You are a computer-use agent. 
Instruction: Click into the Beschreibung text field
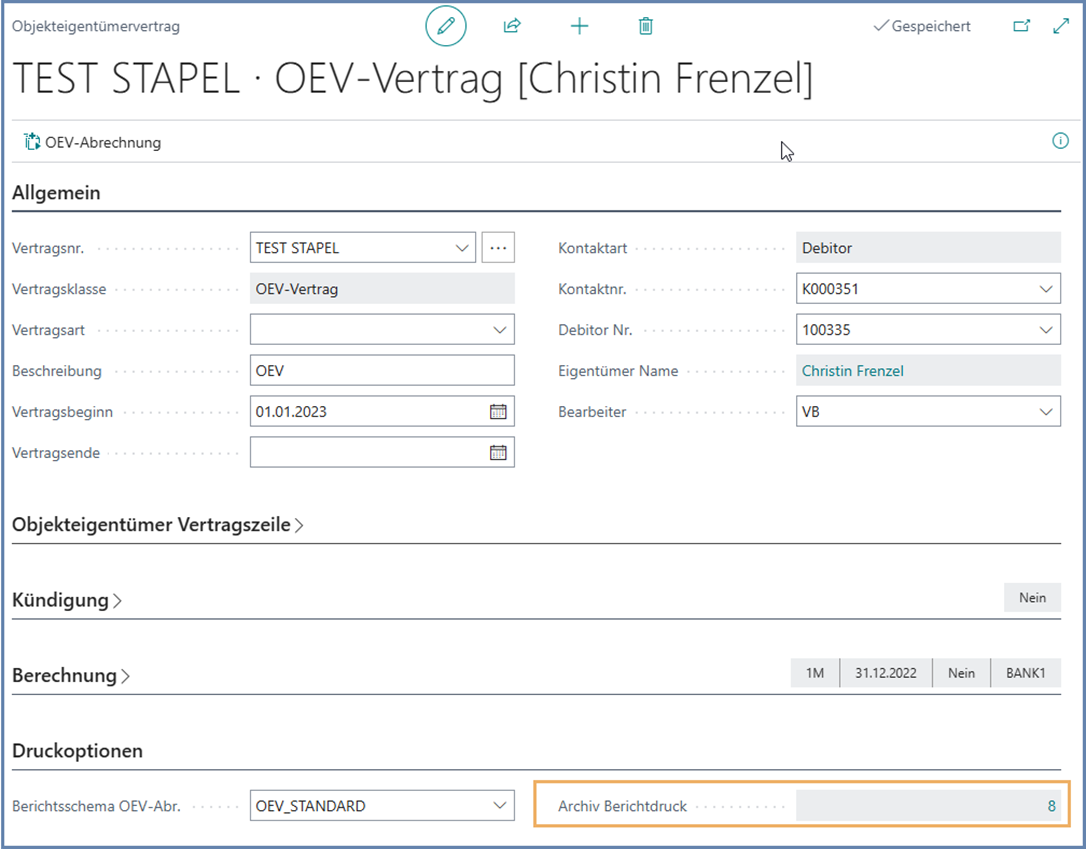(x=381, y=371)
